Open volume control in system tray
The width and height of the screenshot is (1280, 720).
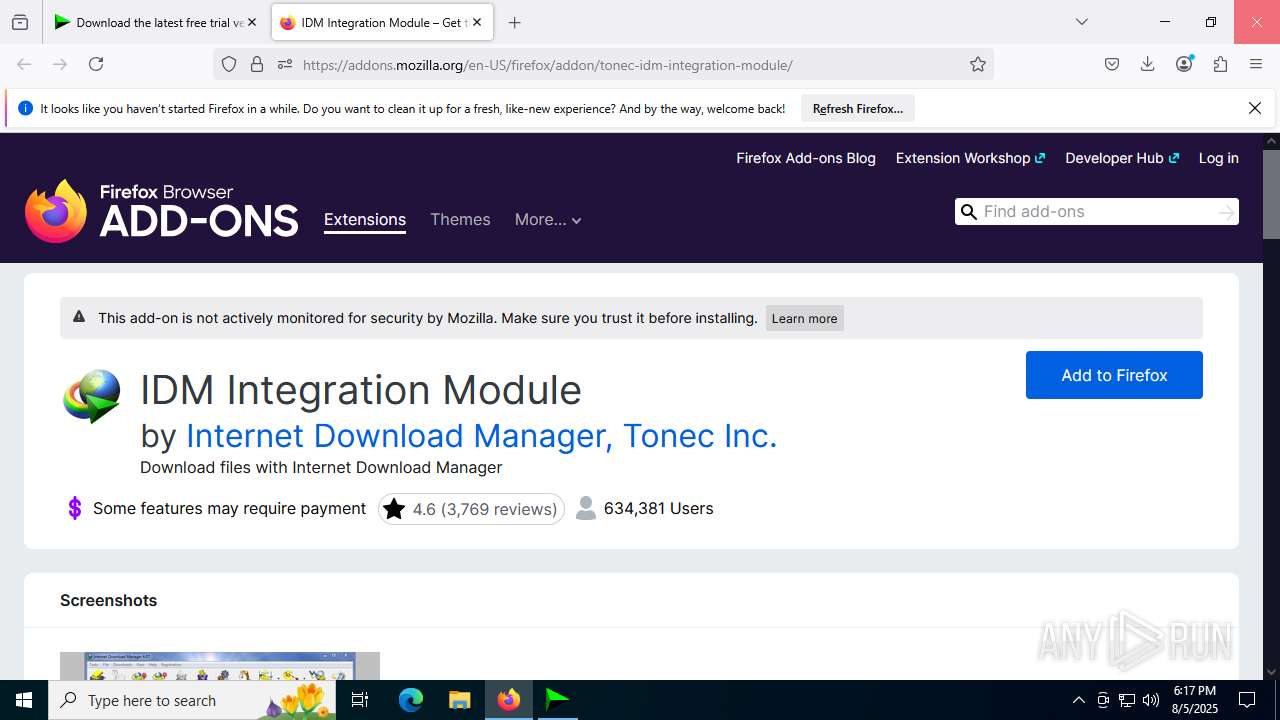[1151, 700]
